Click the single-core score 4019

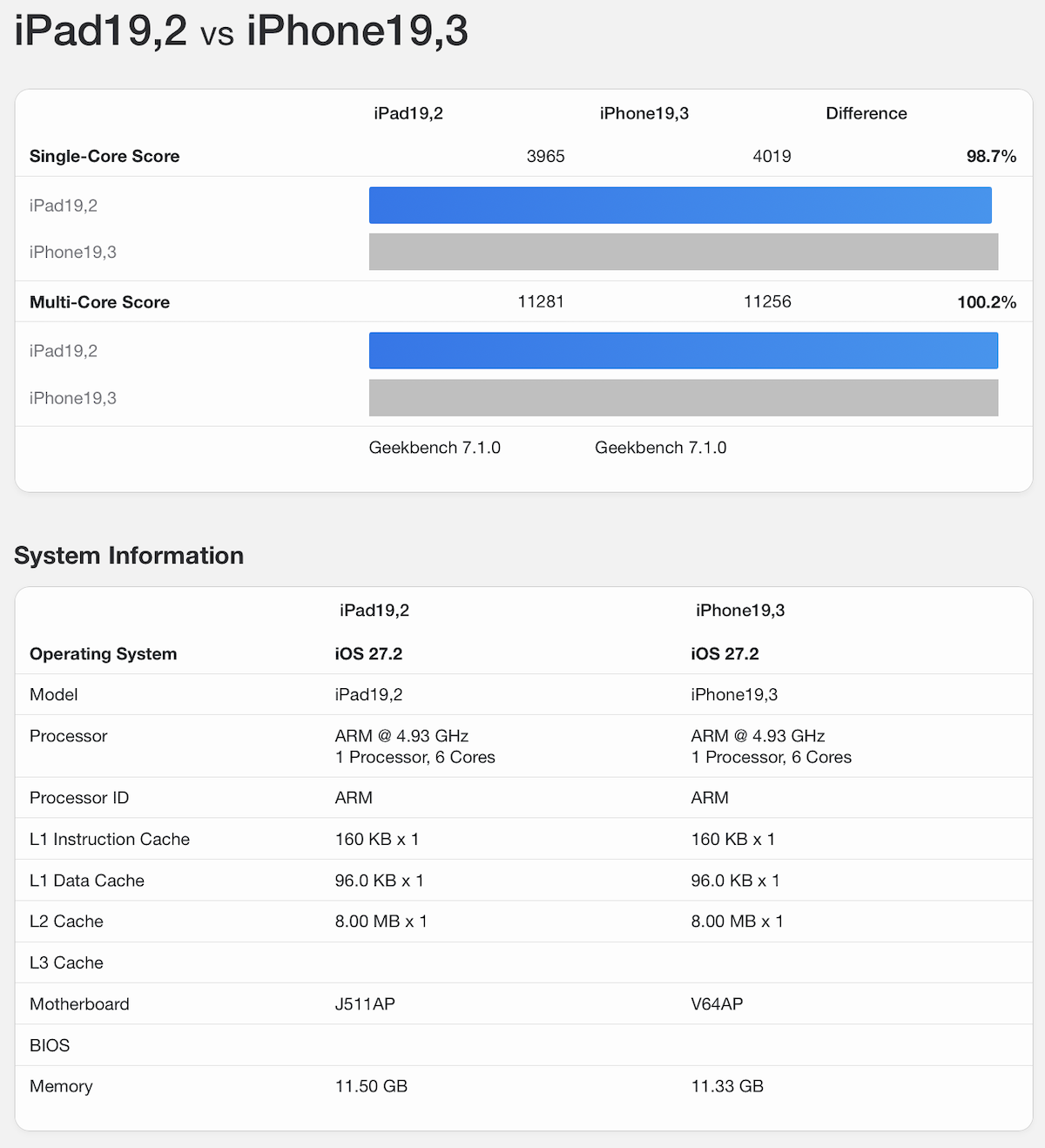click(x=772, y=156)
